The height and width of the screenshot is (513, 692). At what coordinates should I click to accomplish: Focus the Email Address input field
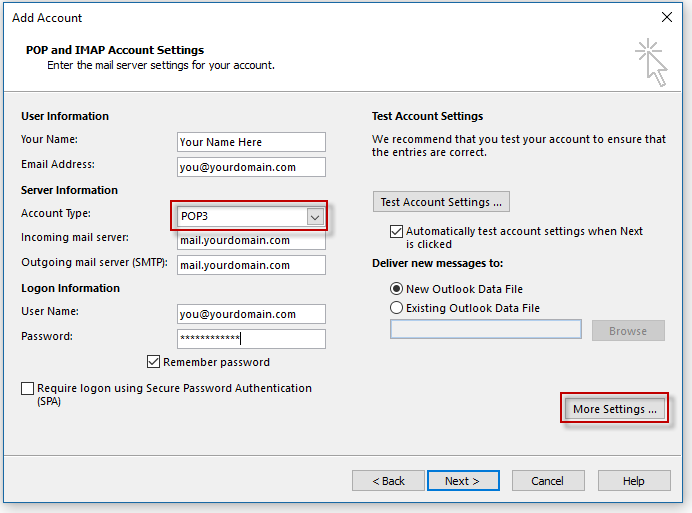coord(251,167)
